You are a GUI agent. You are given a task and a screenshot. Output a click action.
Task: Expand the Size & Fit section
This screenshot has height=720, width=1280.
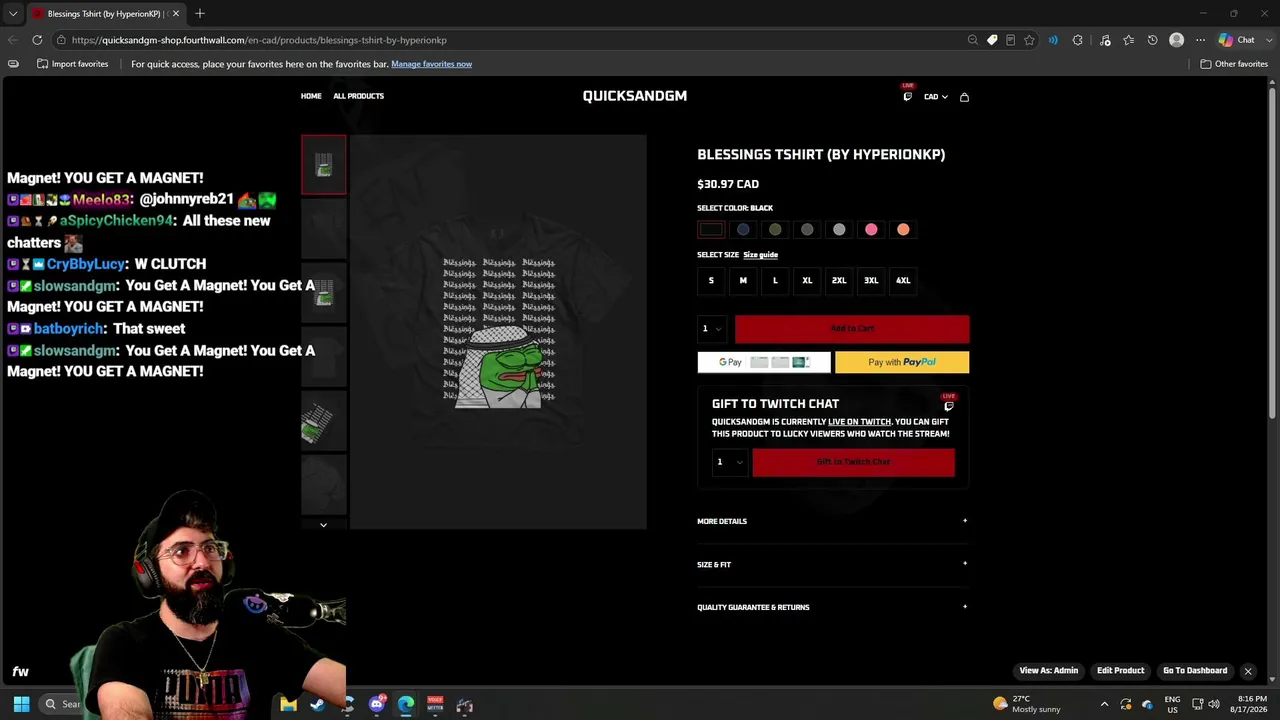pyautogui.click(x=832, y=564)
